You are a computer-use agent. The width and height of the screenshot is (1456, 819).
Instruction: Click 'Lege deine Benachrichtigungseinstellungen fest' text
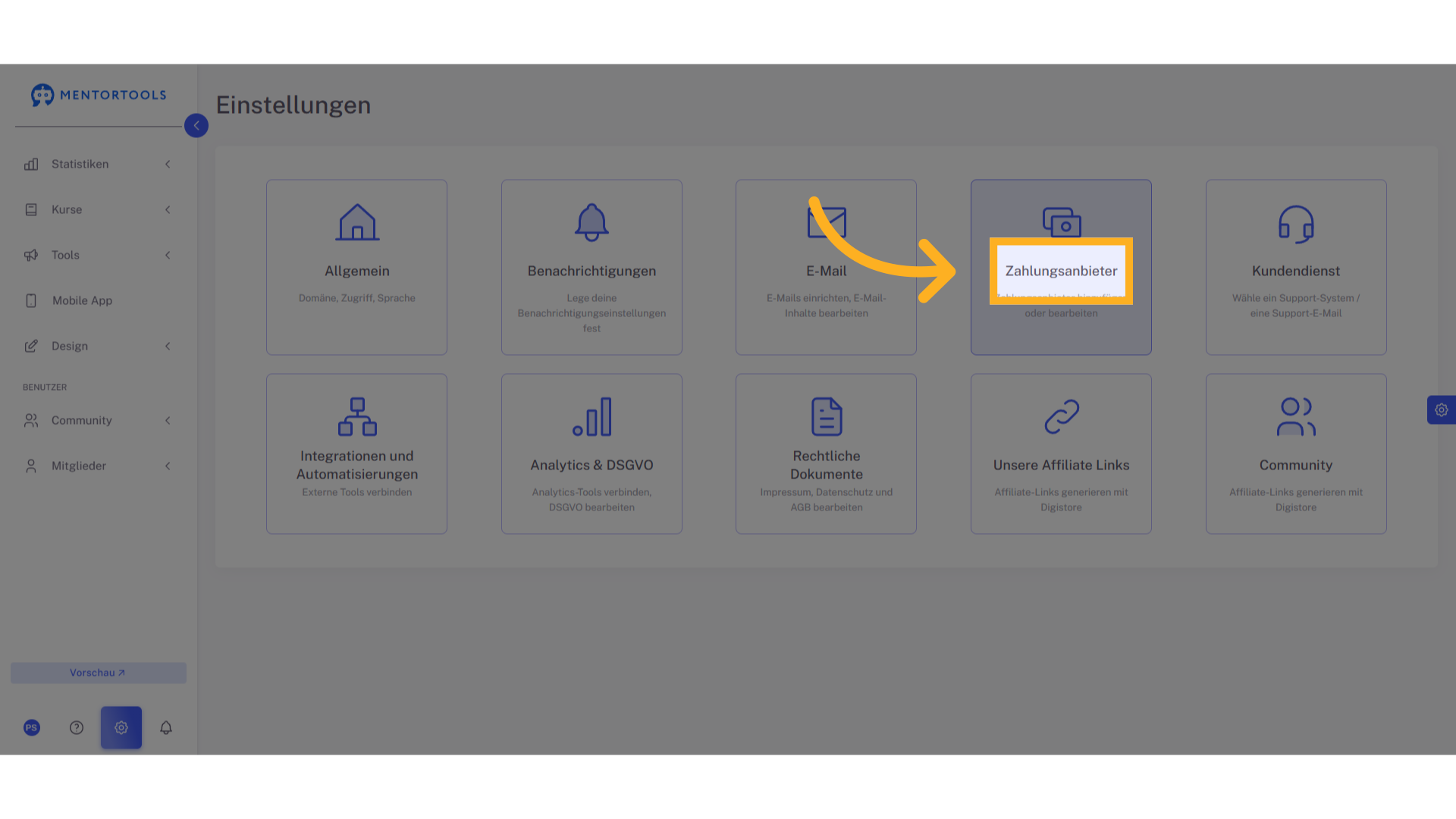(x=592, y=314)
